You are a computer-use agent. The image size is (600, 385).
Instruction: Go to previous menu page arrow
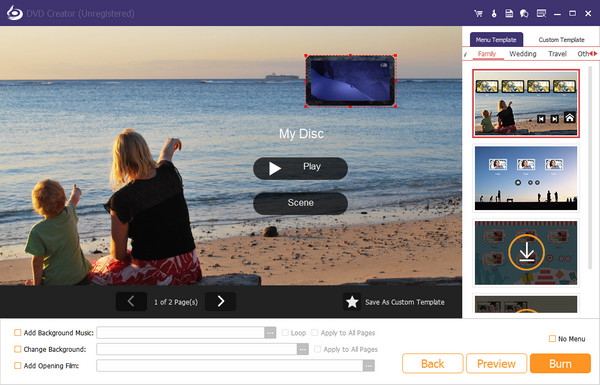point(131,302)
